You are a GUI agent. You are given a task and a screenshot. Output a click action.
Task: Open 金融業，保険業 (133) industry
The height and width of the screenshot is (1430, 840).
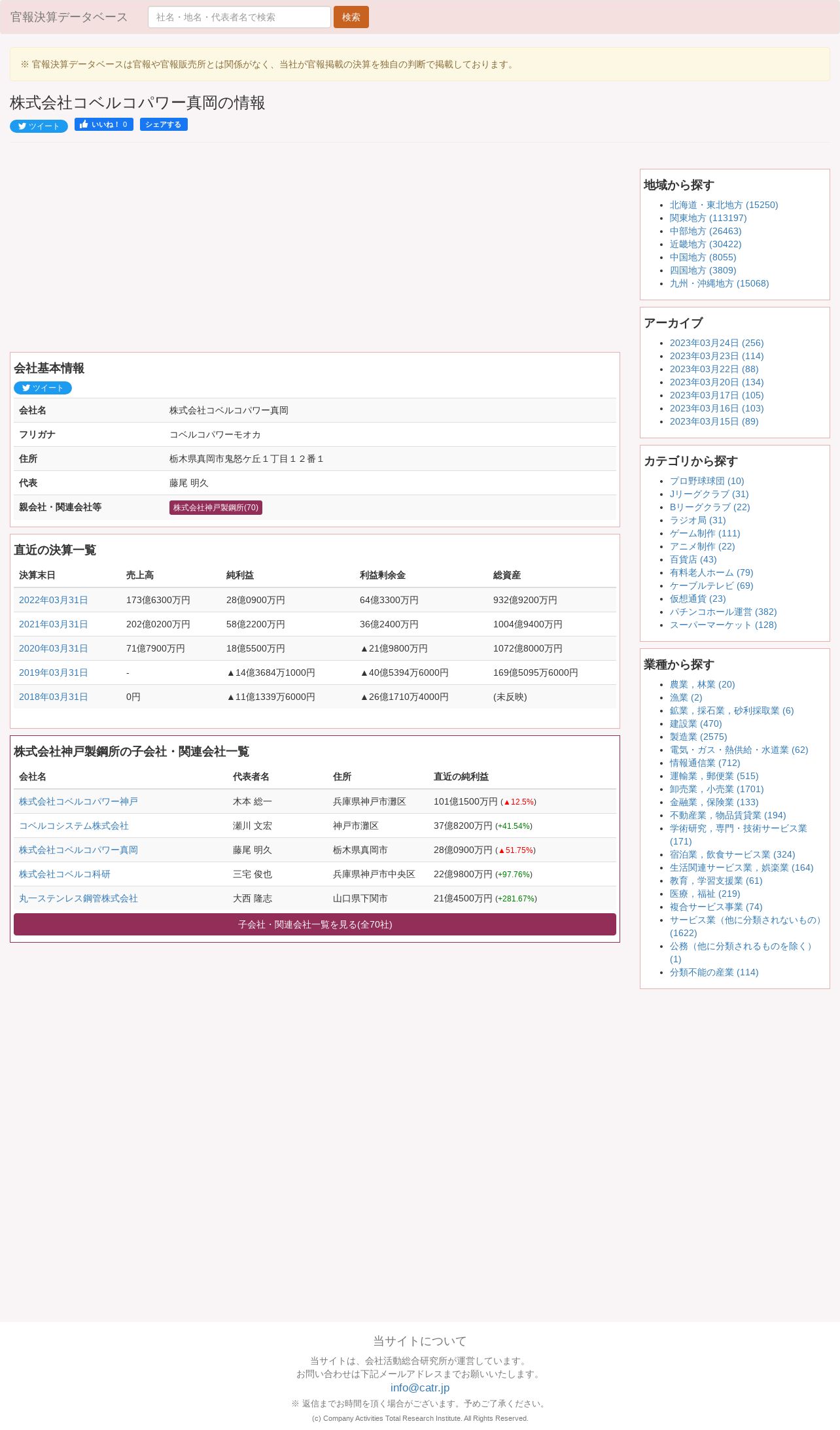[x=714, y=802]
